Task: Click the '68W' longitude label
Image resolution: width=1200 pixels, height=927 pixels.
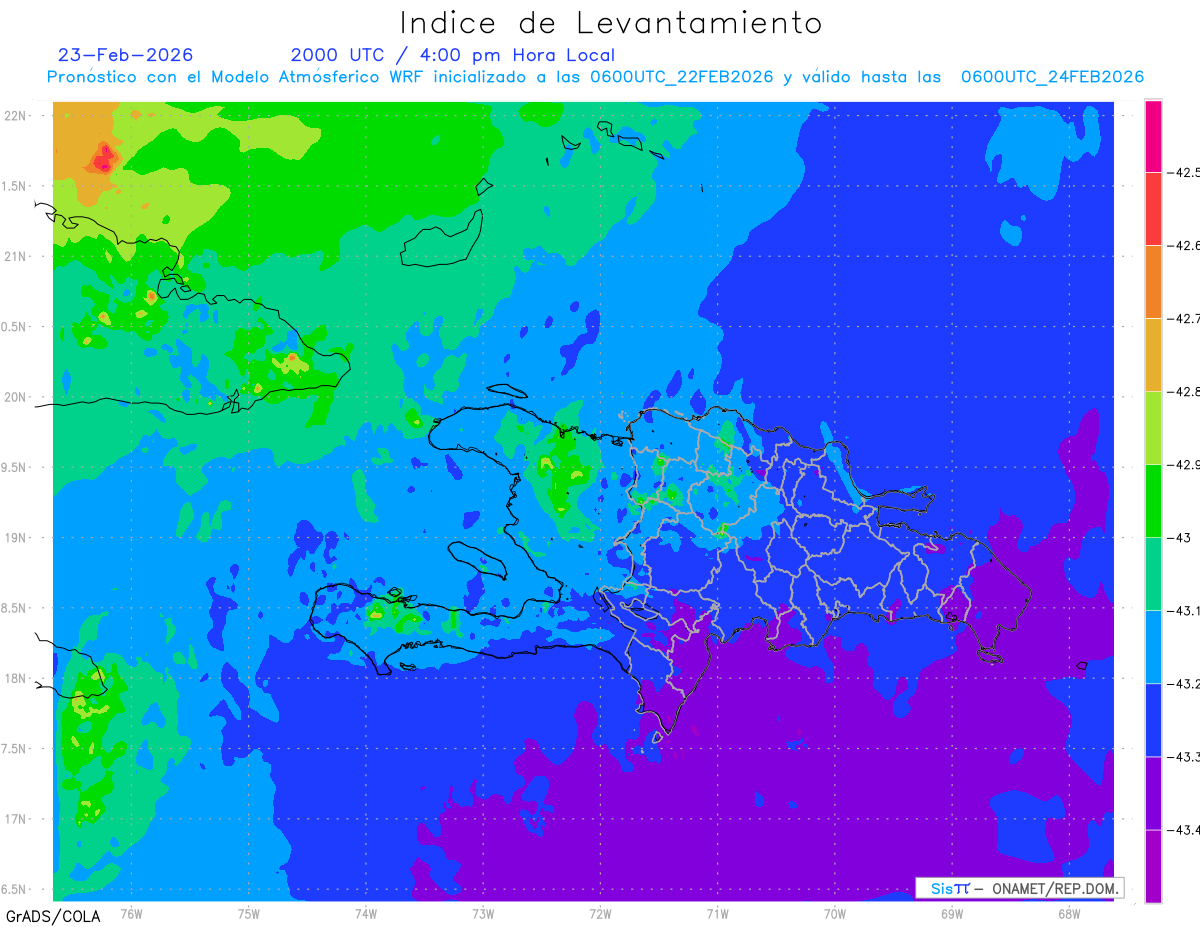Action: pyautogui.click(x=1069, y=913)
